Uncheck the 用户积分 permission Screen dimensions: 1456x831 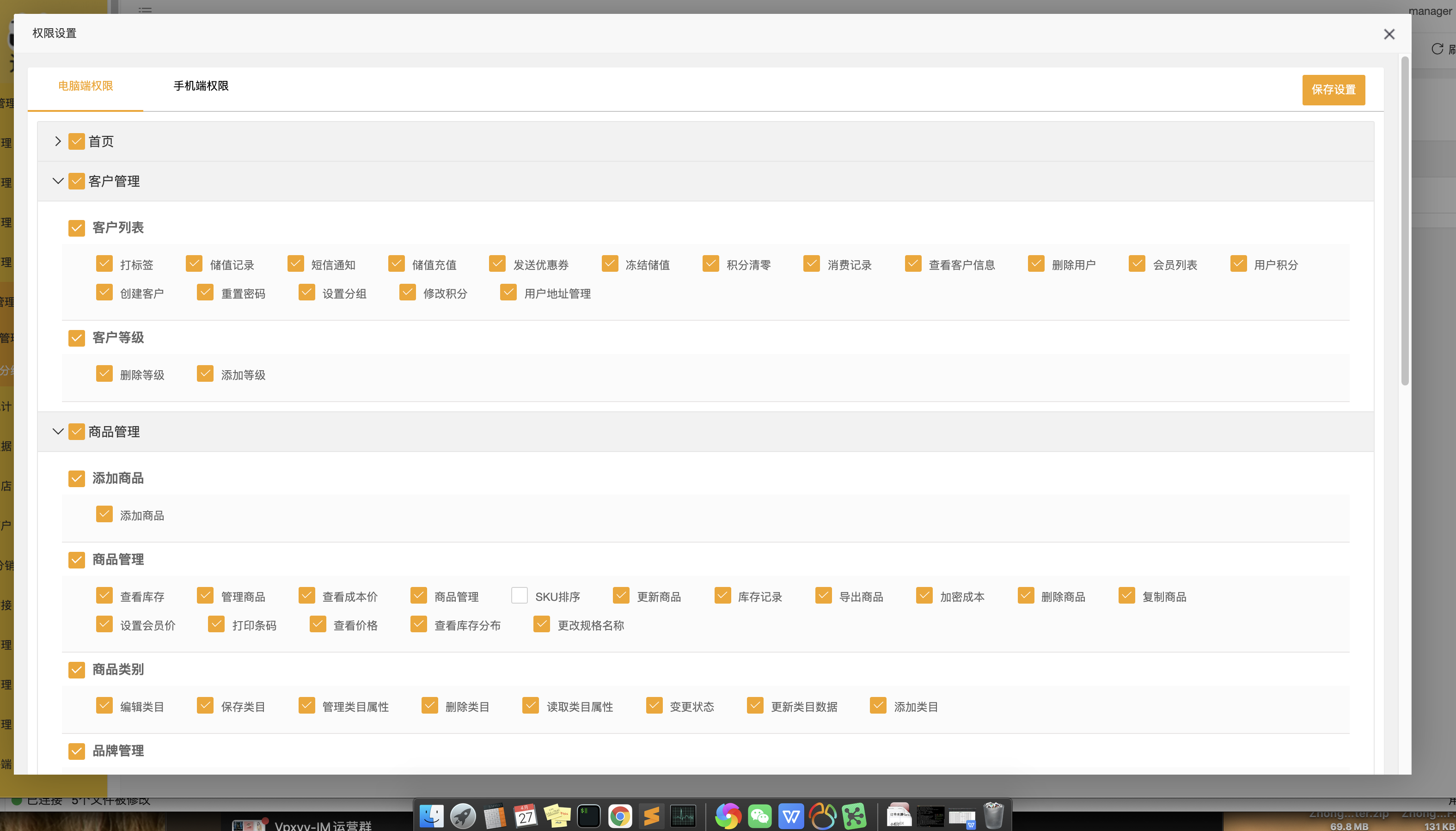[x=1238, y=264]
